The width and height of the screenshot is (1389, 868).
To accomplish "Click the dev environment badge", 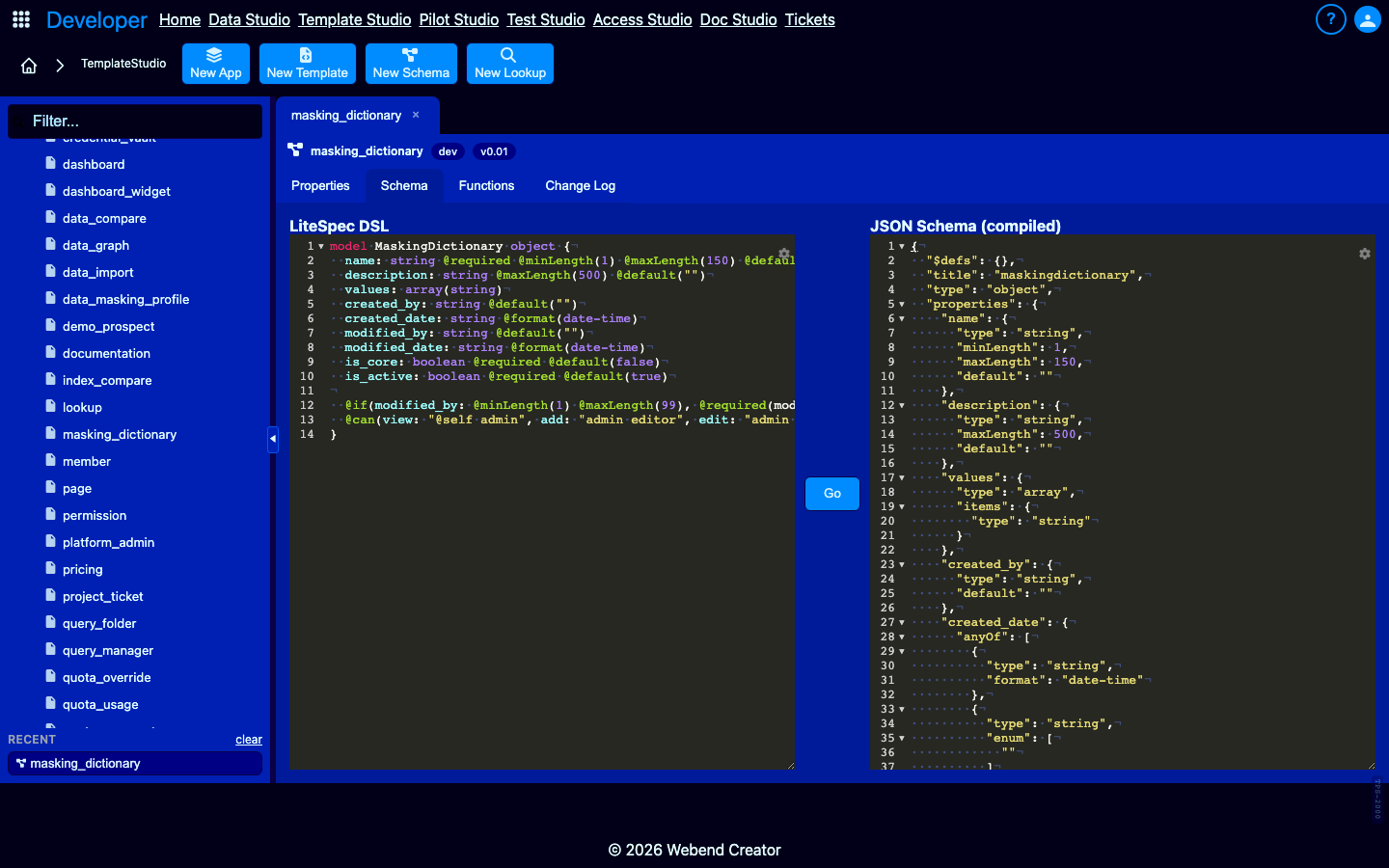I will coord(448,151).
